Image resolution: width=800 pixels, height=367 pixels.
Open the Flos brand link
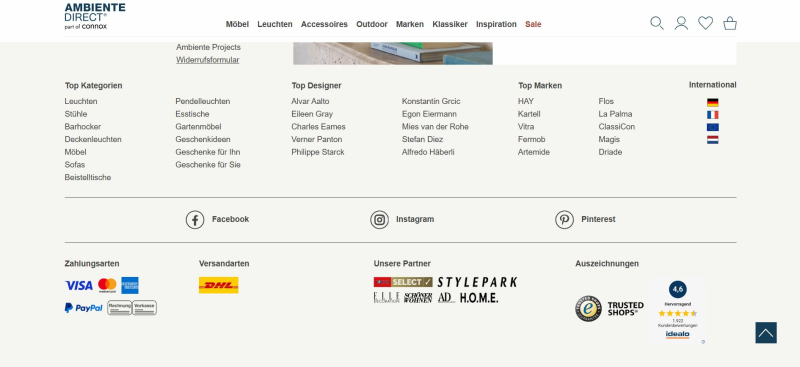606,101
